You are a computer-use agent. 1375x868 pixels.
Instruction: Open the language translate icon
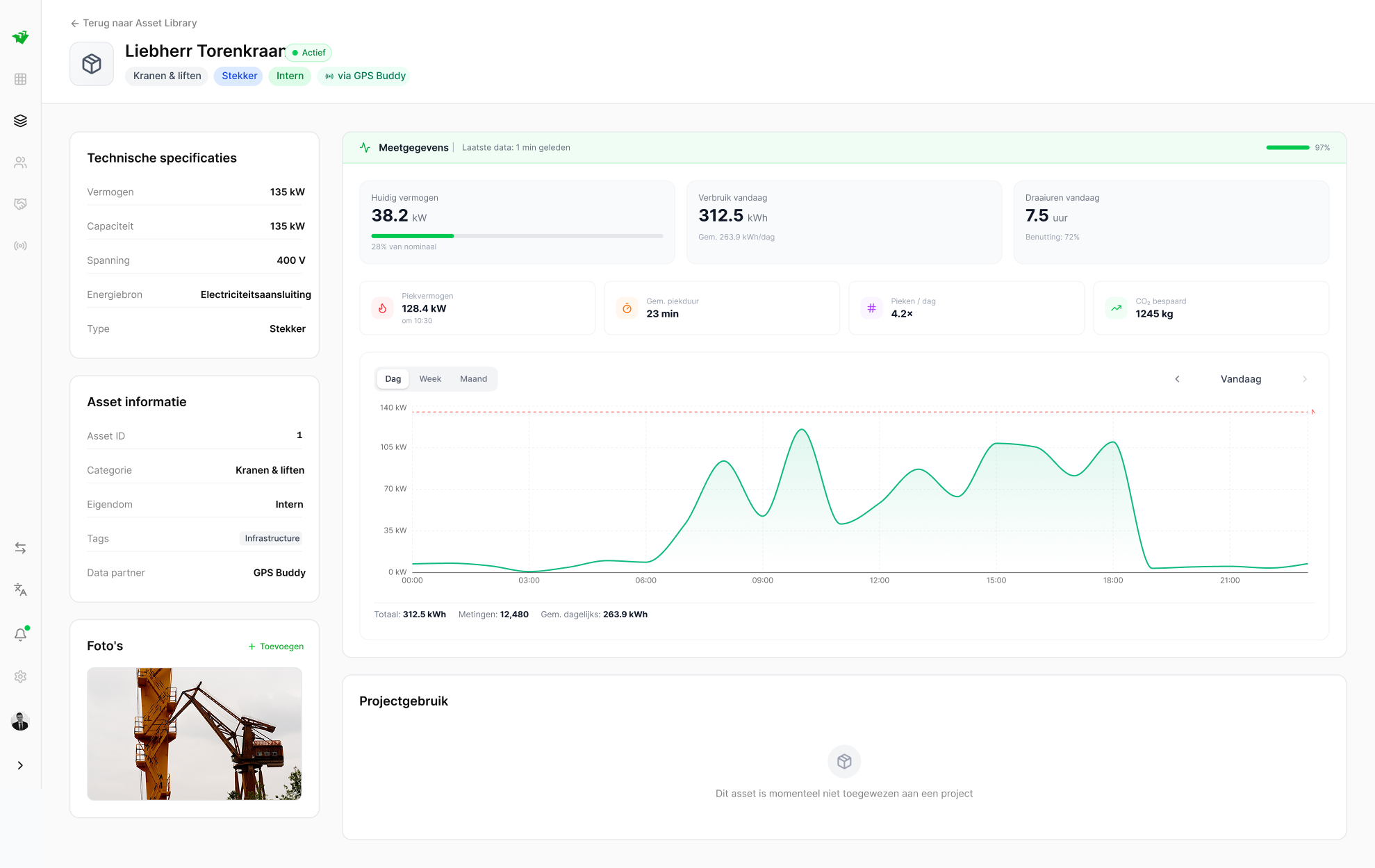(x=20, y=590)
